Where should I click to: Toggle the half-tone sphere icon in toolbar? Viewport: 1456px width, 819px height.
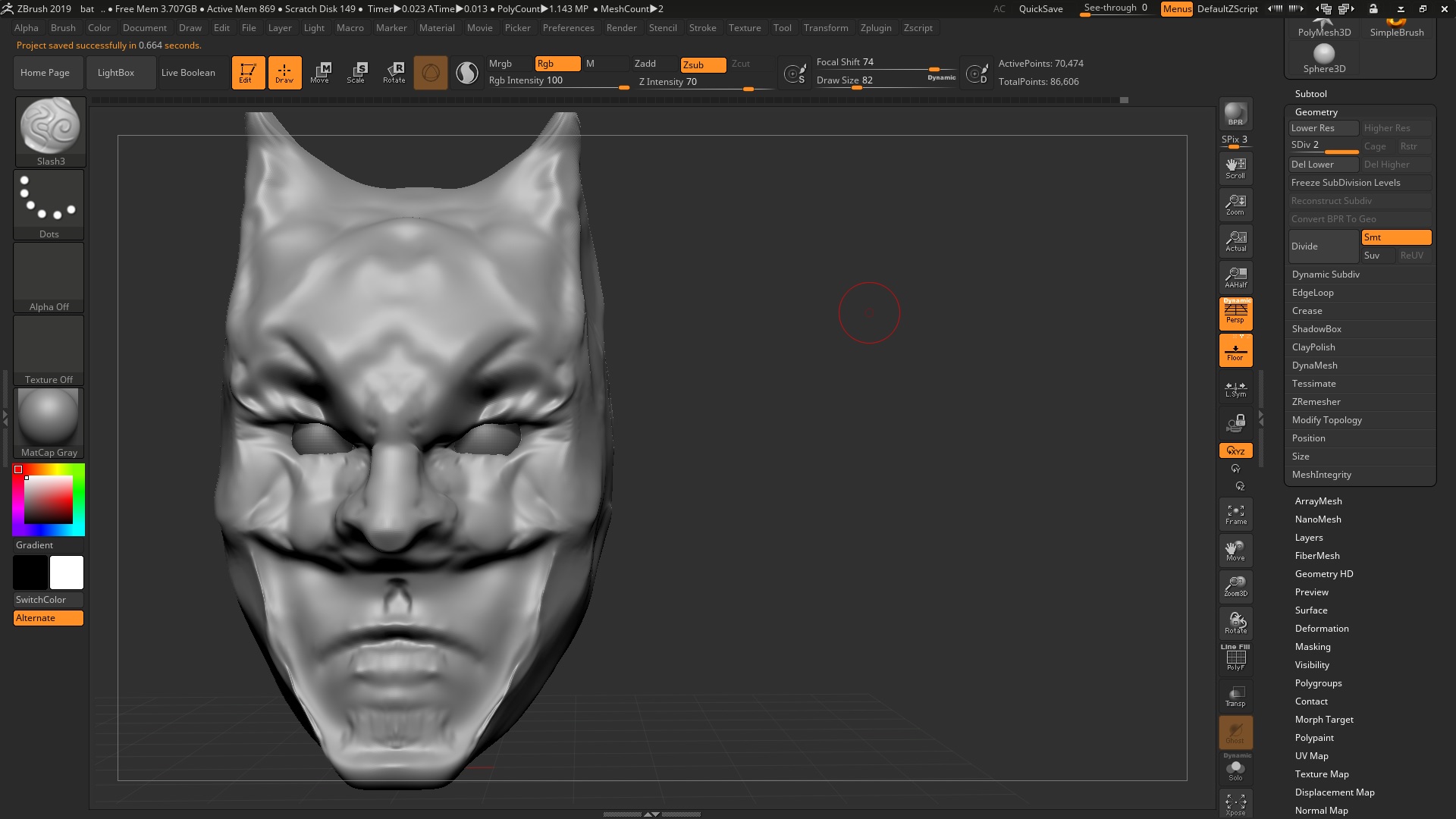(467, 73)
